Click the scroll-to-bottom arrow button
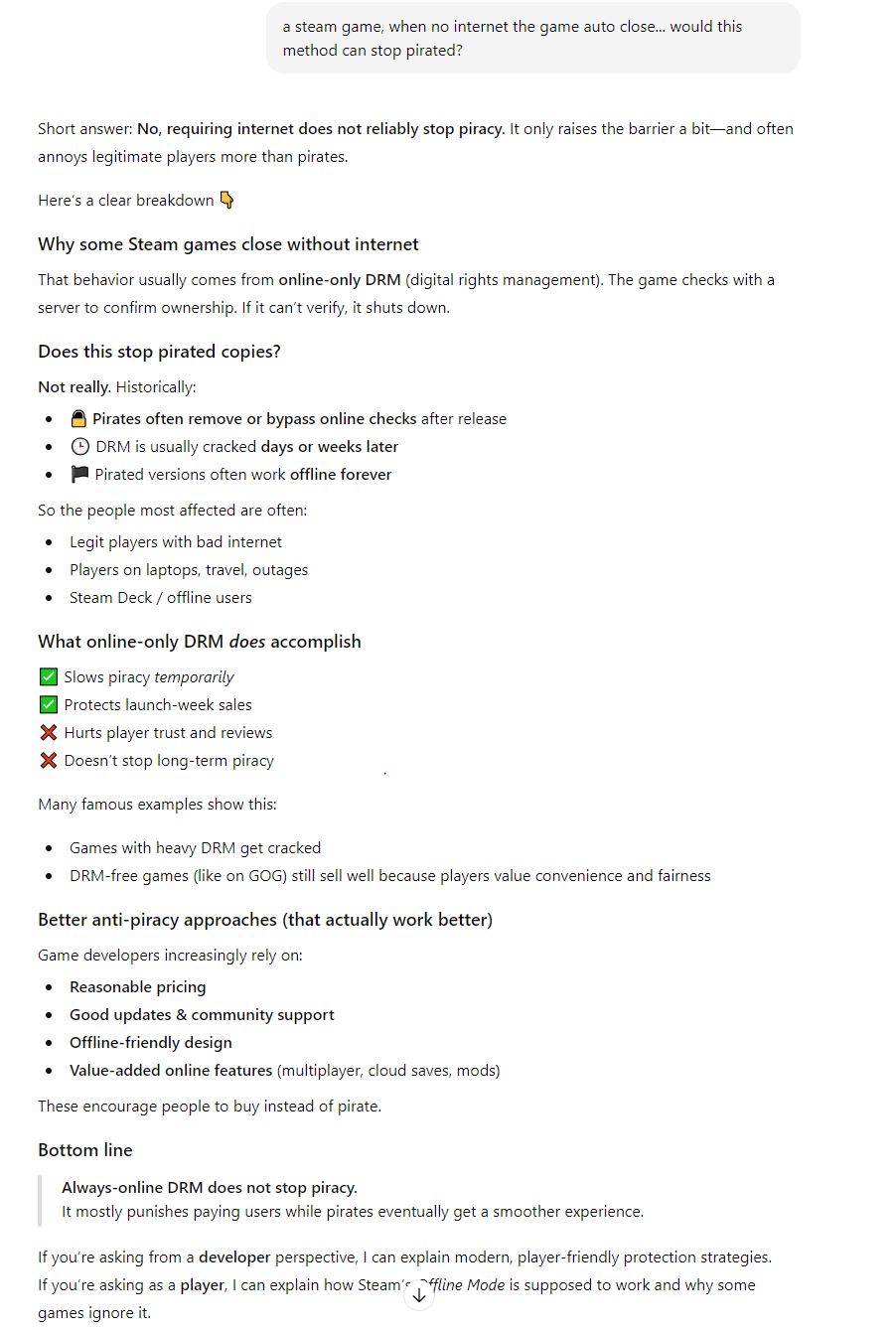 click(418, 1295)
